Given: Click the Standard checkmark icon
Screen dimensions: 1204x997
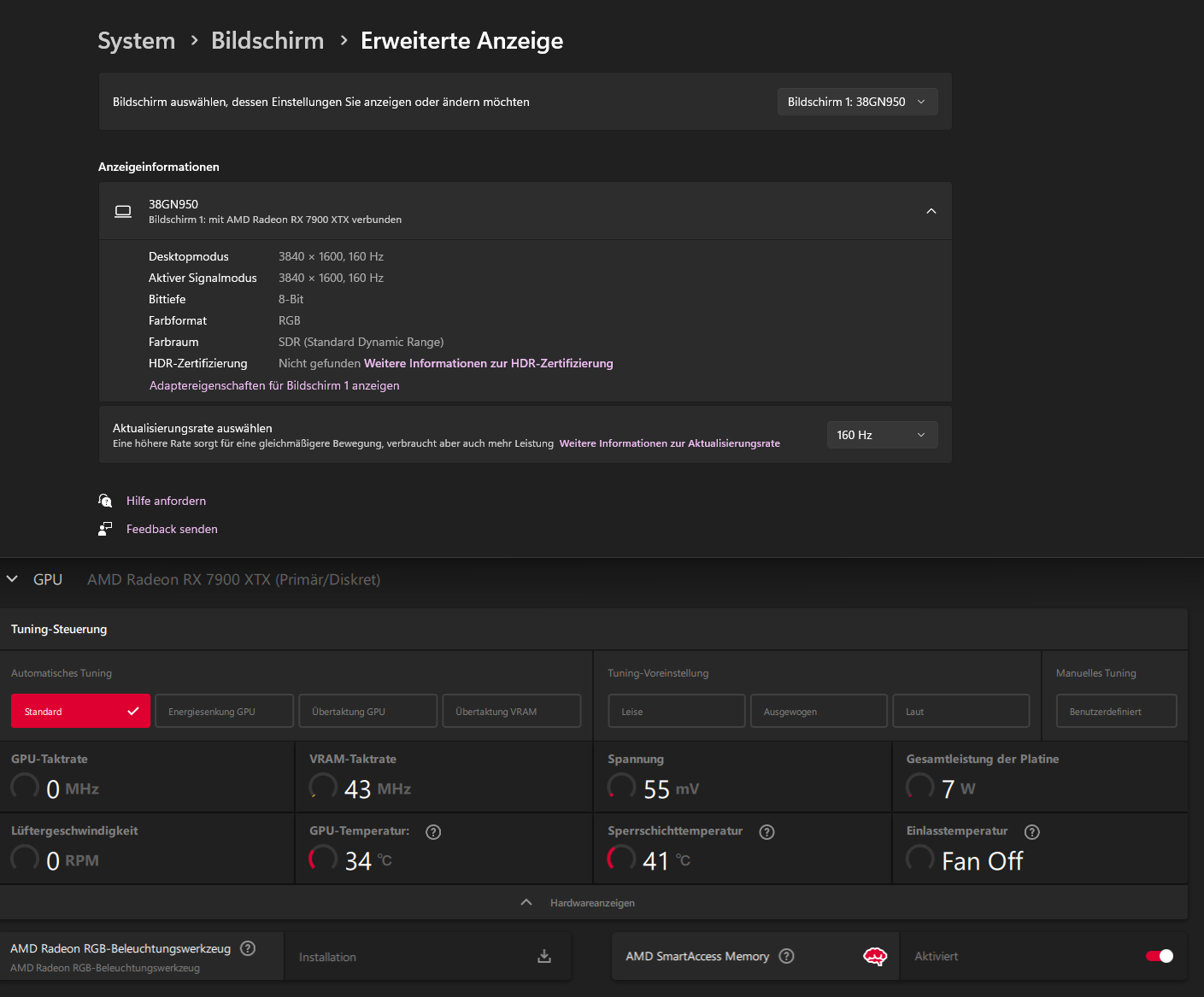Looking at the screenshot, I should point(133,711).
